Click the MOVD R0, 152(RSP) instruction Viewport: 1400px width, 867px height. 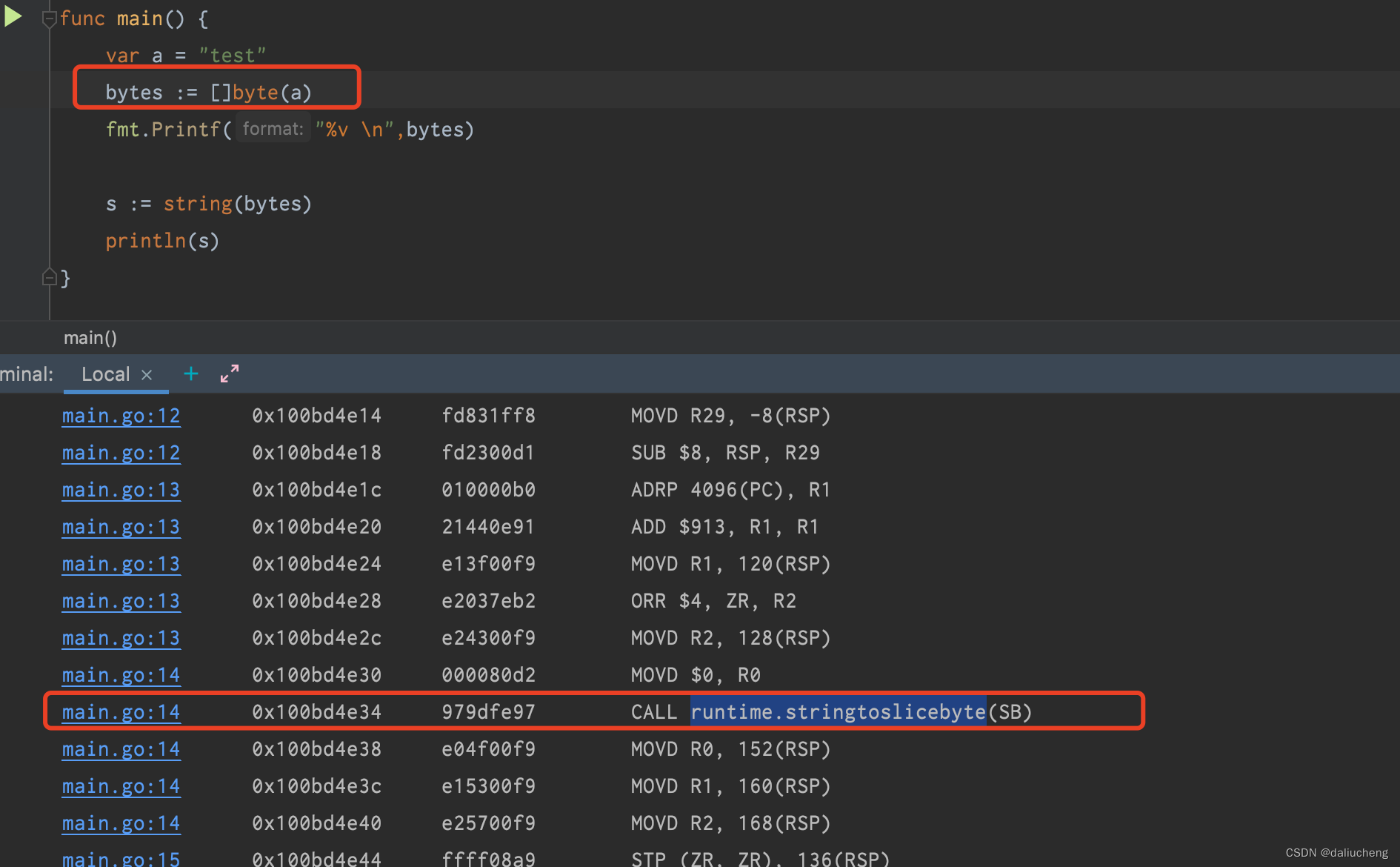[x=730, y=749]
